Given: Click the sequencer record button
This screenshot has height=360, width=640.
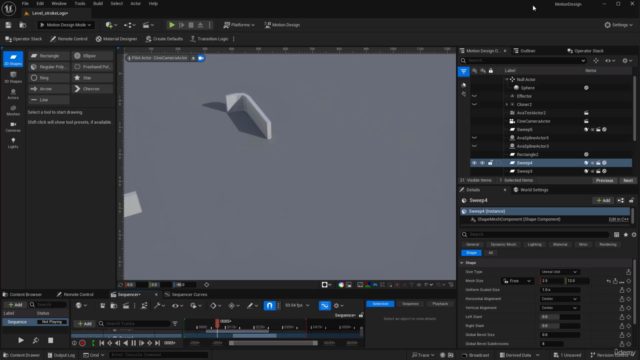Looking at the screenshot, I should 82,343.
